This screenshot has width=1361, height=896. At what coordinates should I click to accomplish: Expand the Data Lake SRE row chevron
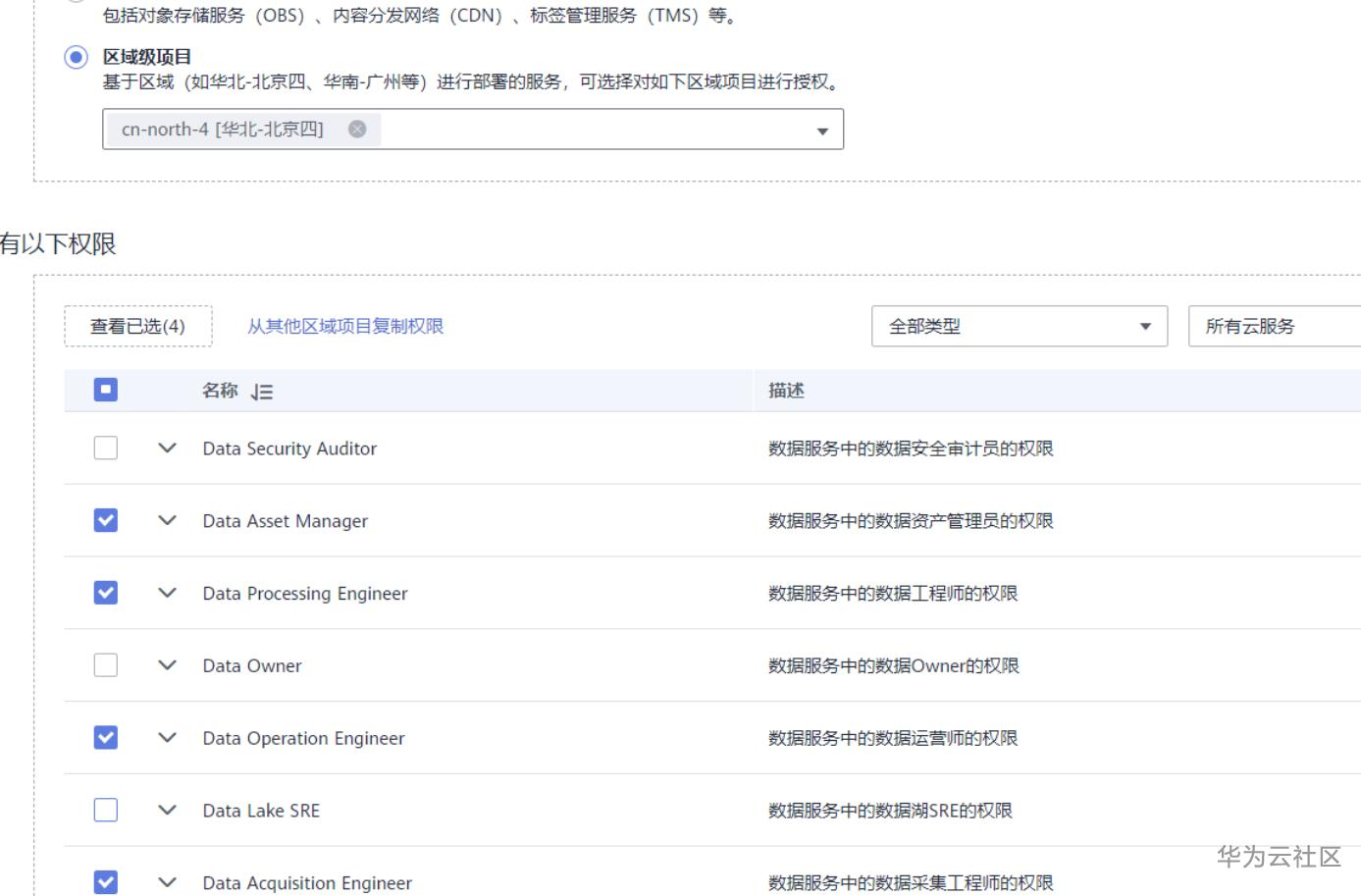click(x=168, y=810)
